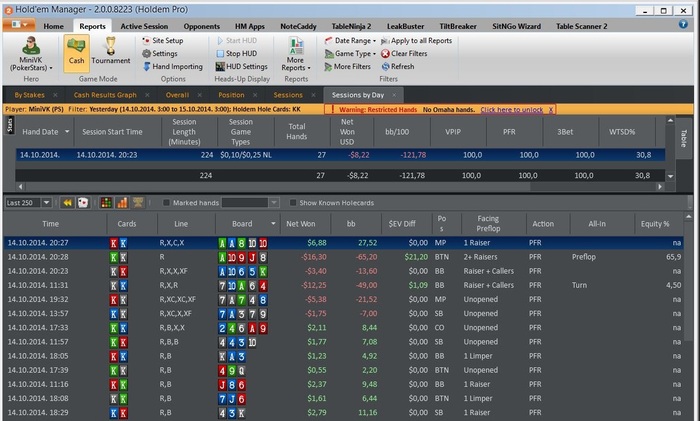The image size is (700, 421).
Task: Click the MiniVK hero avatar icon
Action: pyautogui.click(x=31, y=45)
